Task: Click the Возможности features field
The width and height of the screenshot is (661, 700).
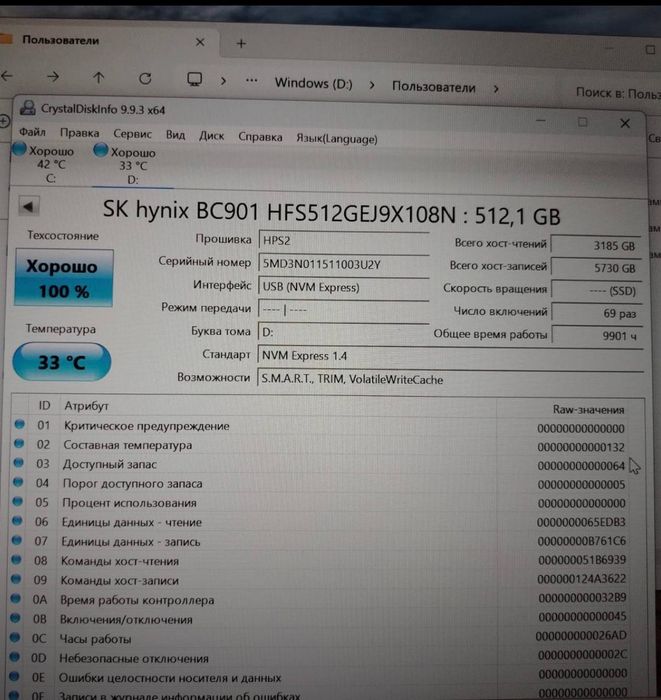Action: pos(450,379)
